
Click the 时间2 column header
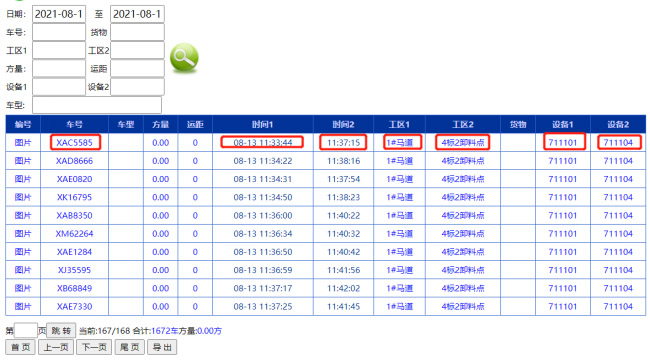point(343,124)
